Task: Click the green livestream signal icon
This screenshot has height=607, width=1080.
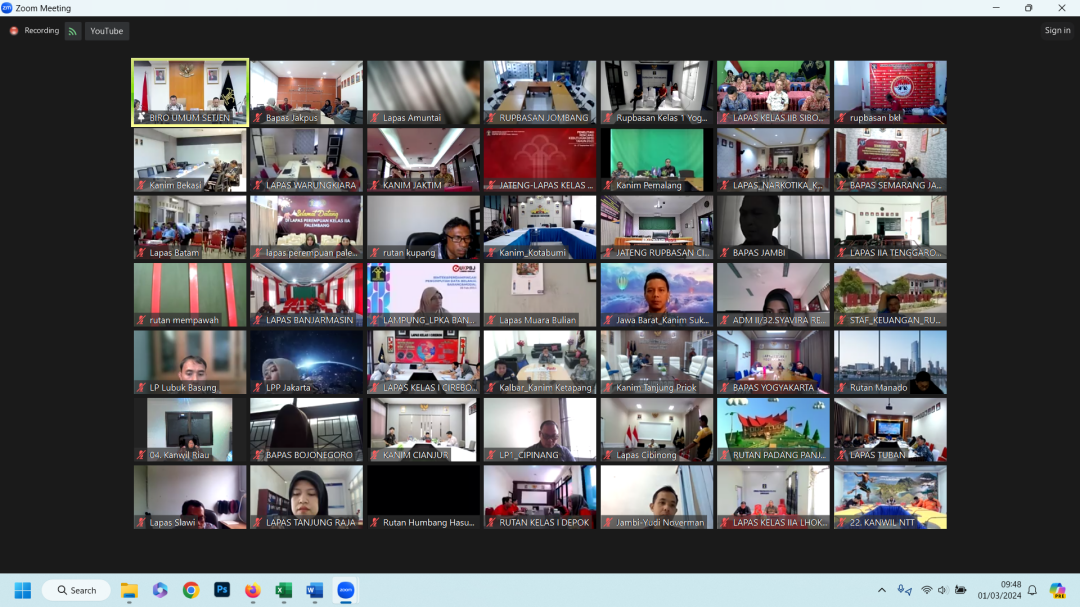Action: [x=73, y=31]
